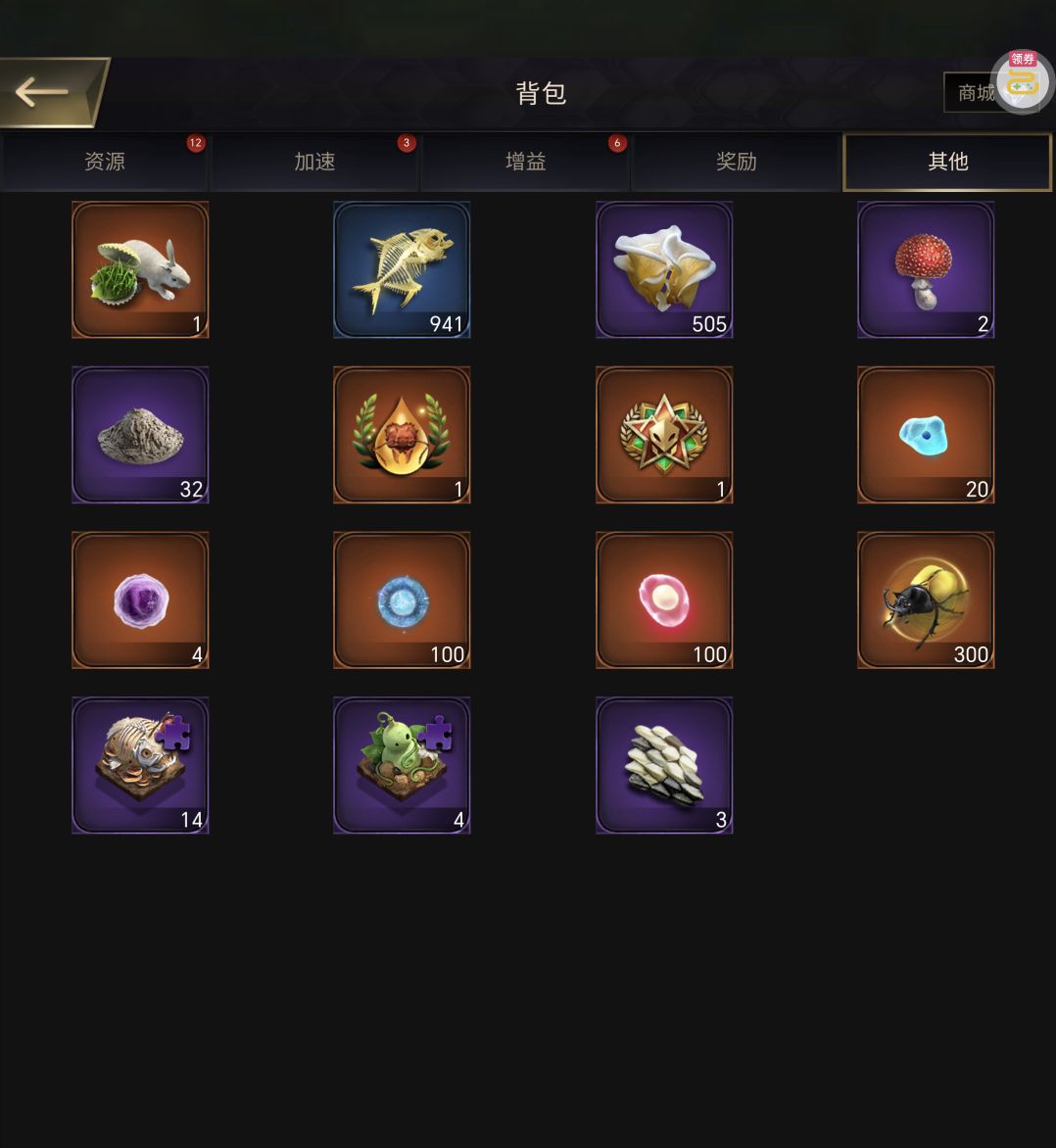Switch to the 增益 tab
1056x1148 pixels.
click(x=525, y=162)
